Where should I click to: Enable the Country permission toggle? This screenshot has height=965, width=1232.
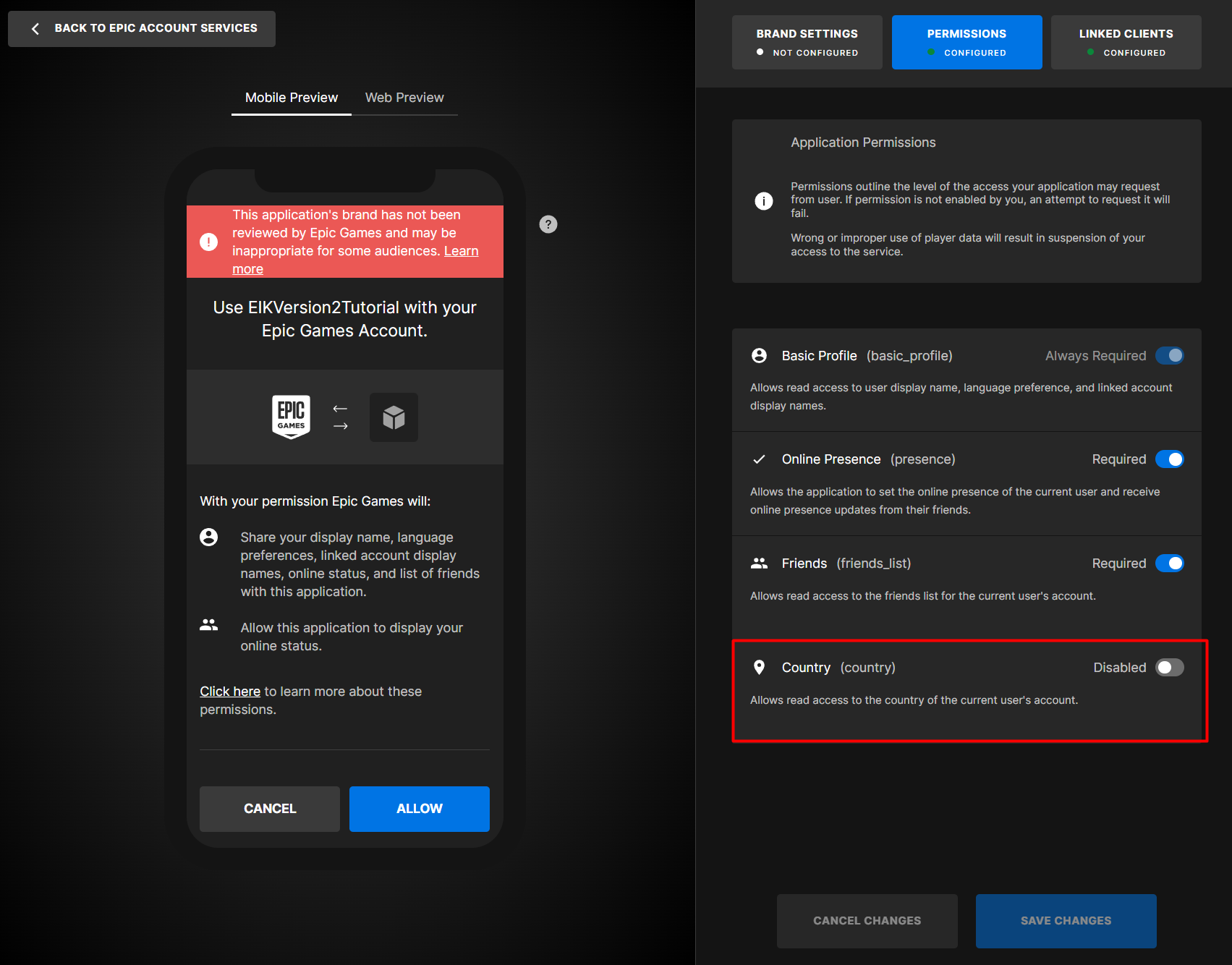(x=1169, y=668)
